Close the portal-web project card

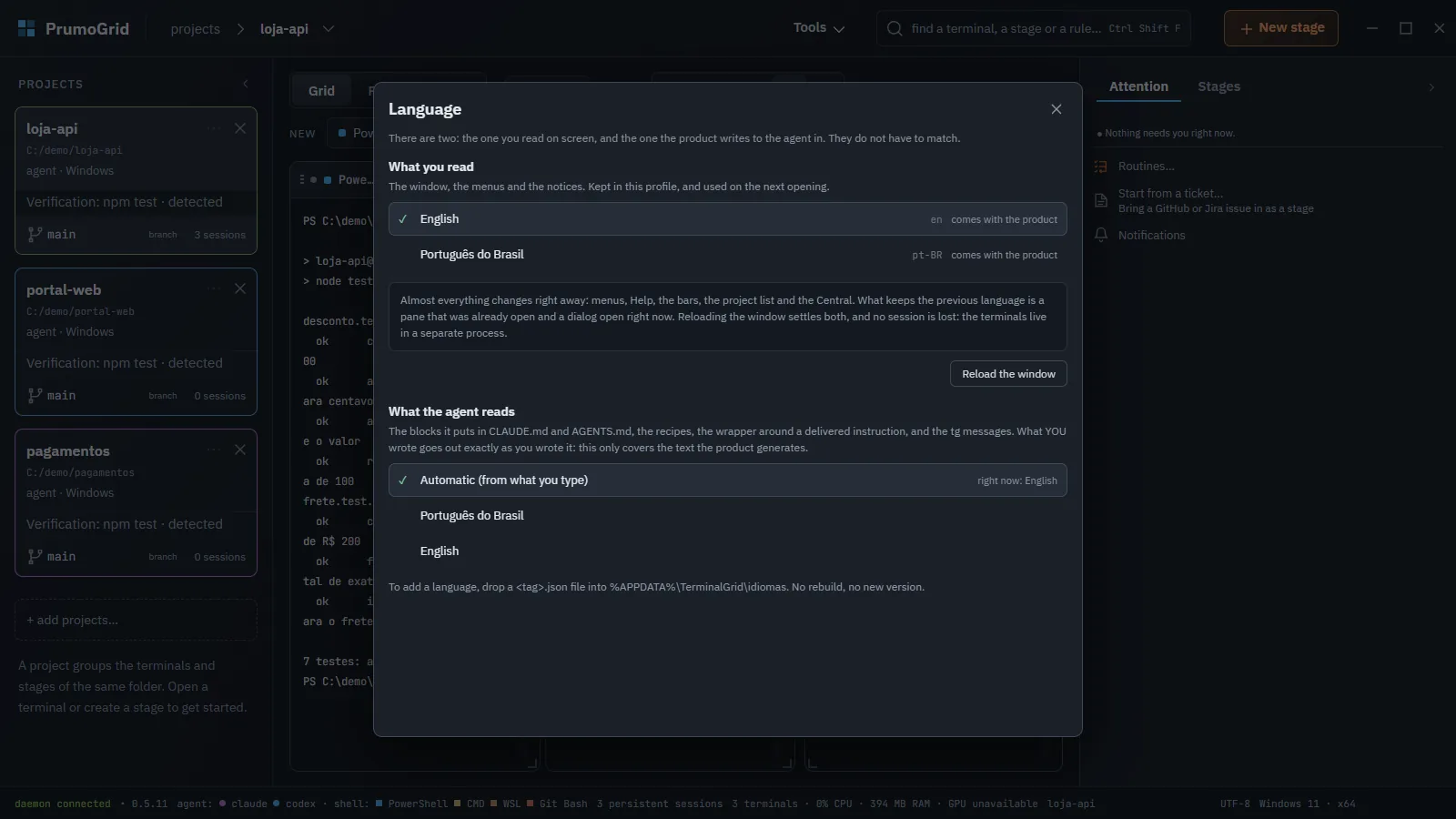click(240, 288)
